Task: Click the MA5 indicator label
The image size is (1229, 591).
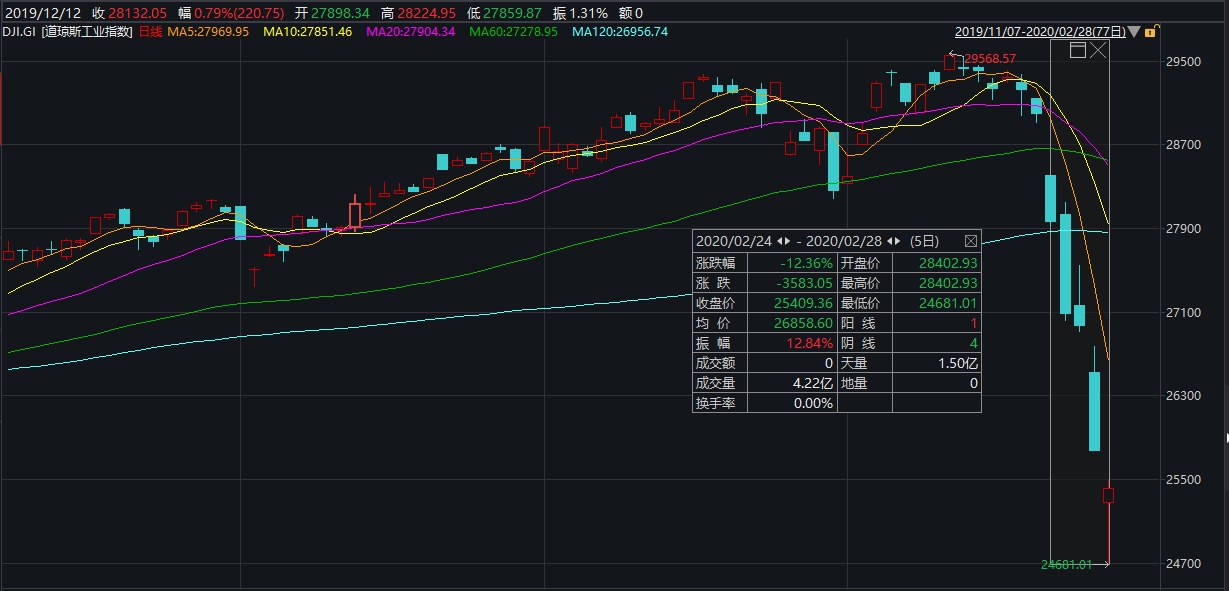Action: pos(208,32)
